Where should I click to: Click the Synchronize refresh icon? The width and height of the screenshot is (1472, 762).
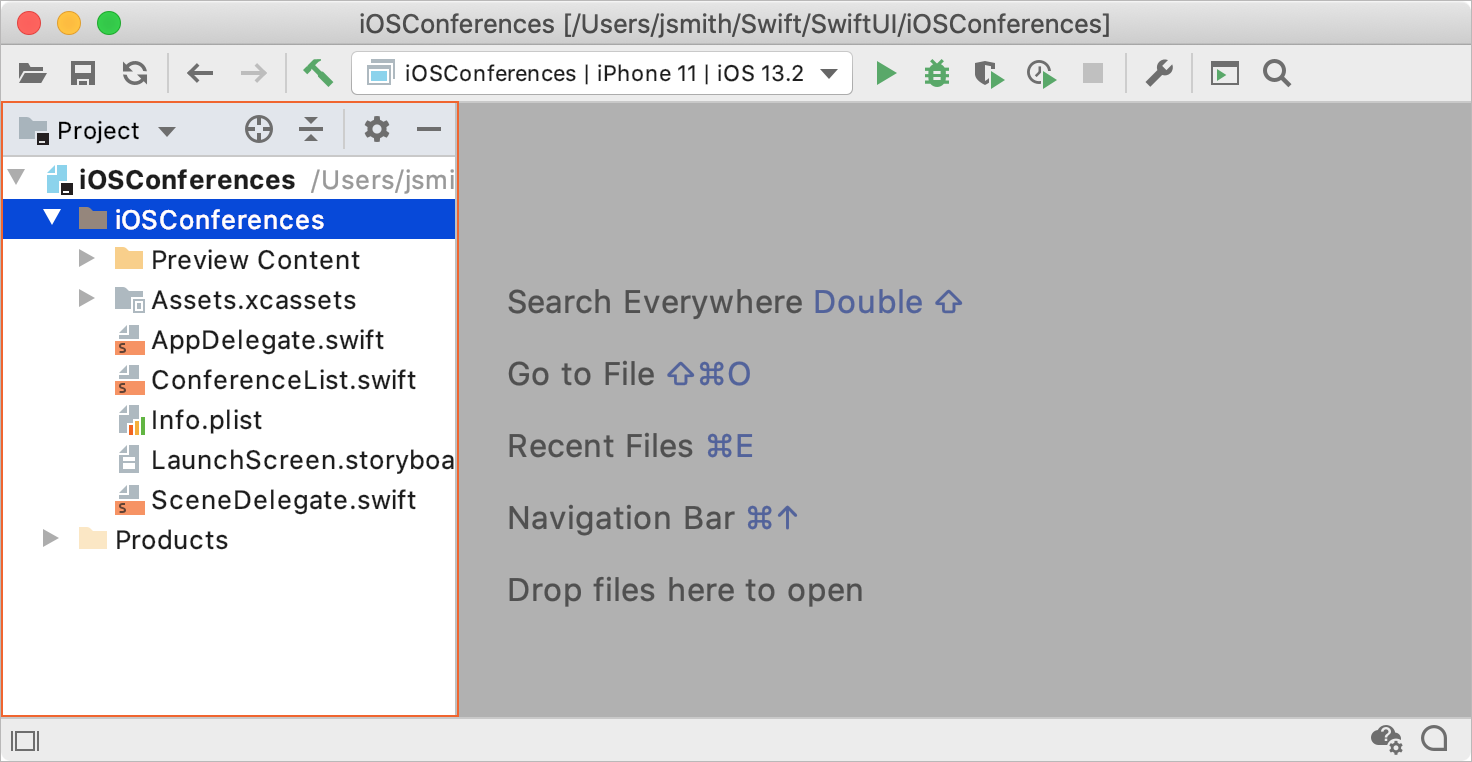point(135,74)
